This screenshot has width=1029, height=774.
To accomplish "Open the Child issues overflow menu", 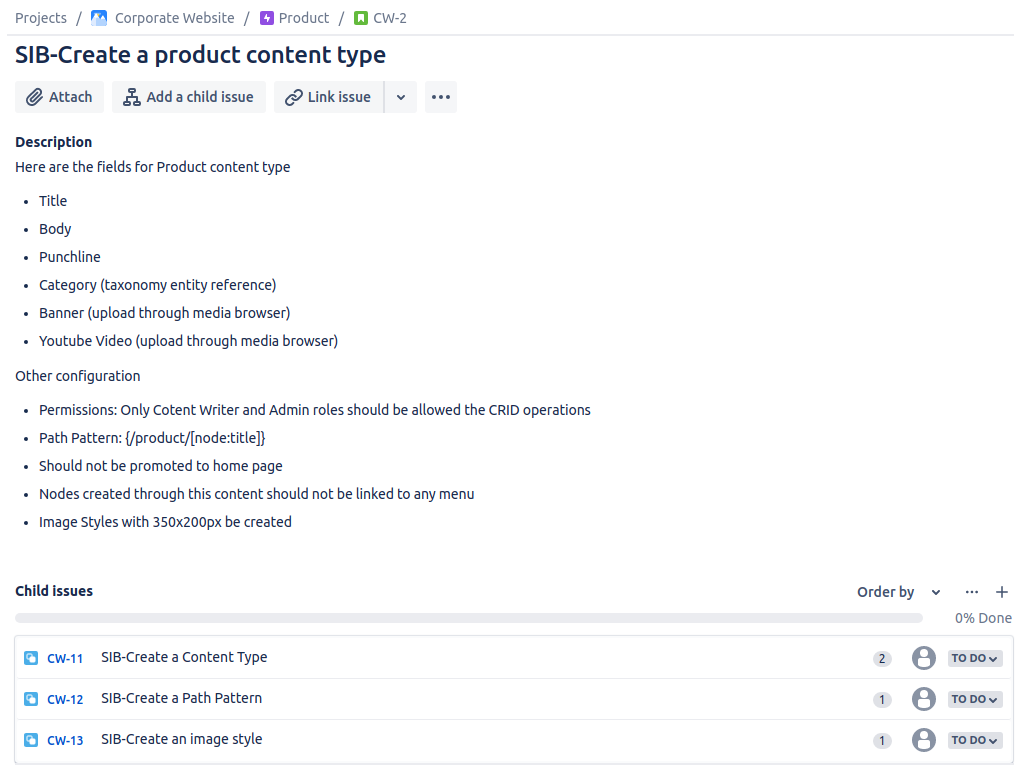I will [971, 592].
